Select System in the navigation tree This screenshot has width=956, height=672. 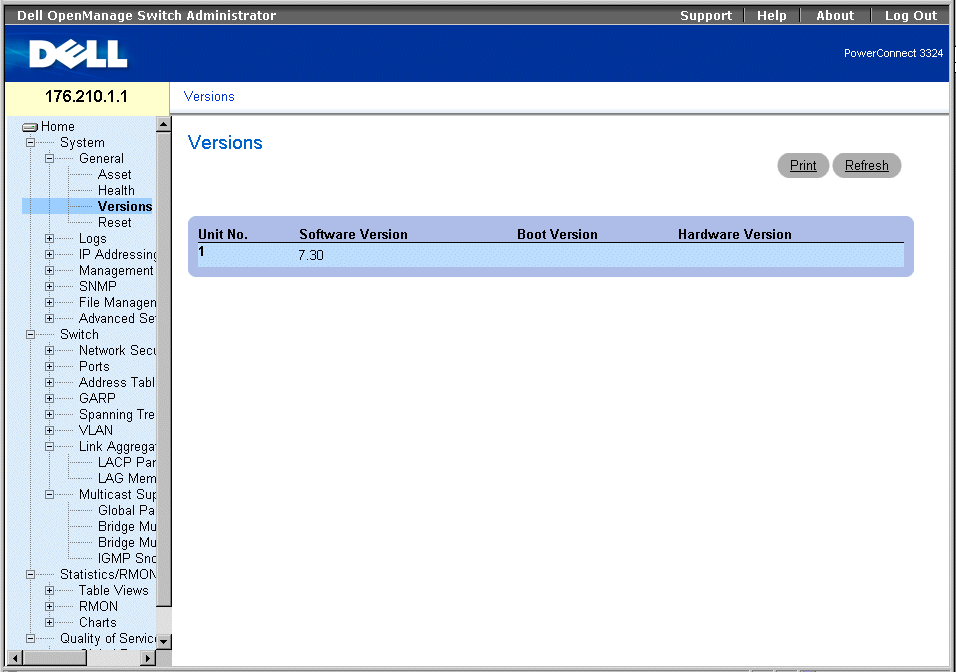click(x=82, y=143)
